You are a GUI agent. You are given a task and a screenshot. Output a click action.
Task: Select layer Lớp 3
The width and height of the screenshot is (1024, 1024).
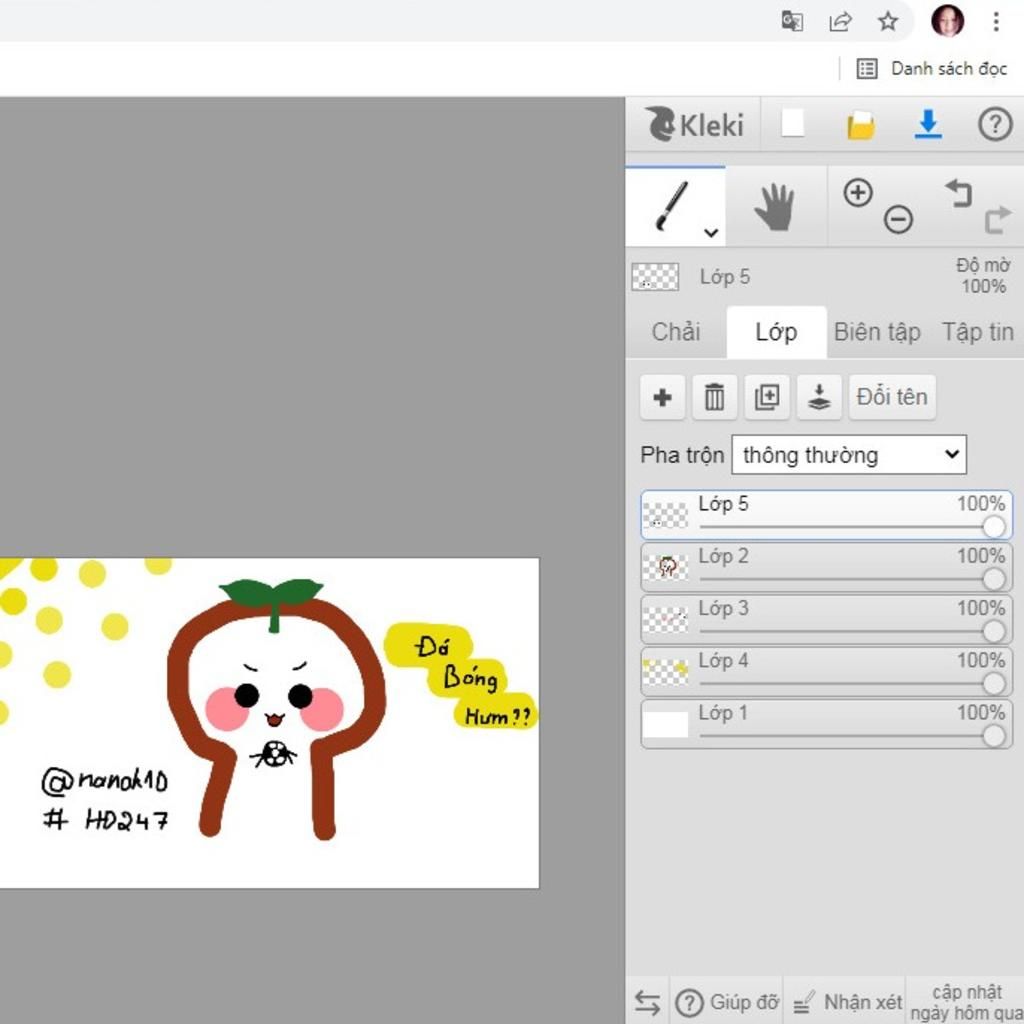point(826,620)
